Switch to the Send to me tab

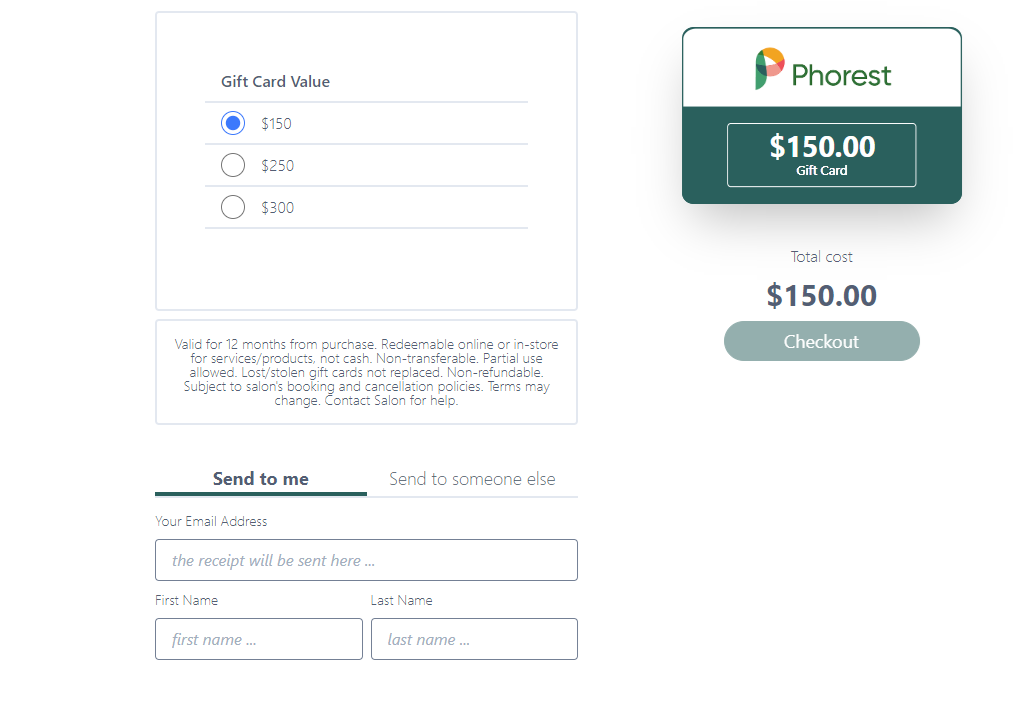tap(261, 479)
